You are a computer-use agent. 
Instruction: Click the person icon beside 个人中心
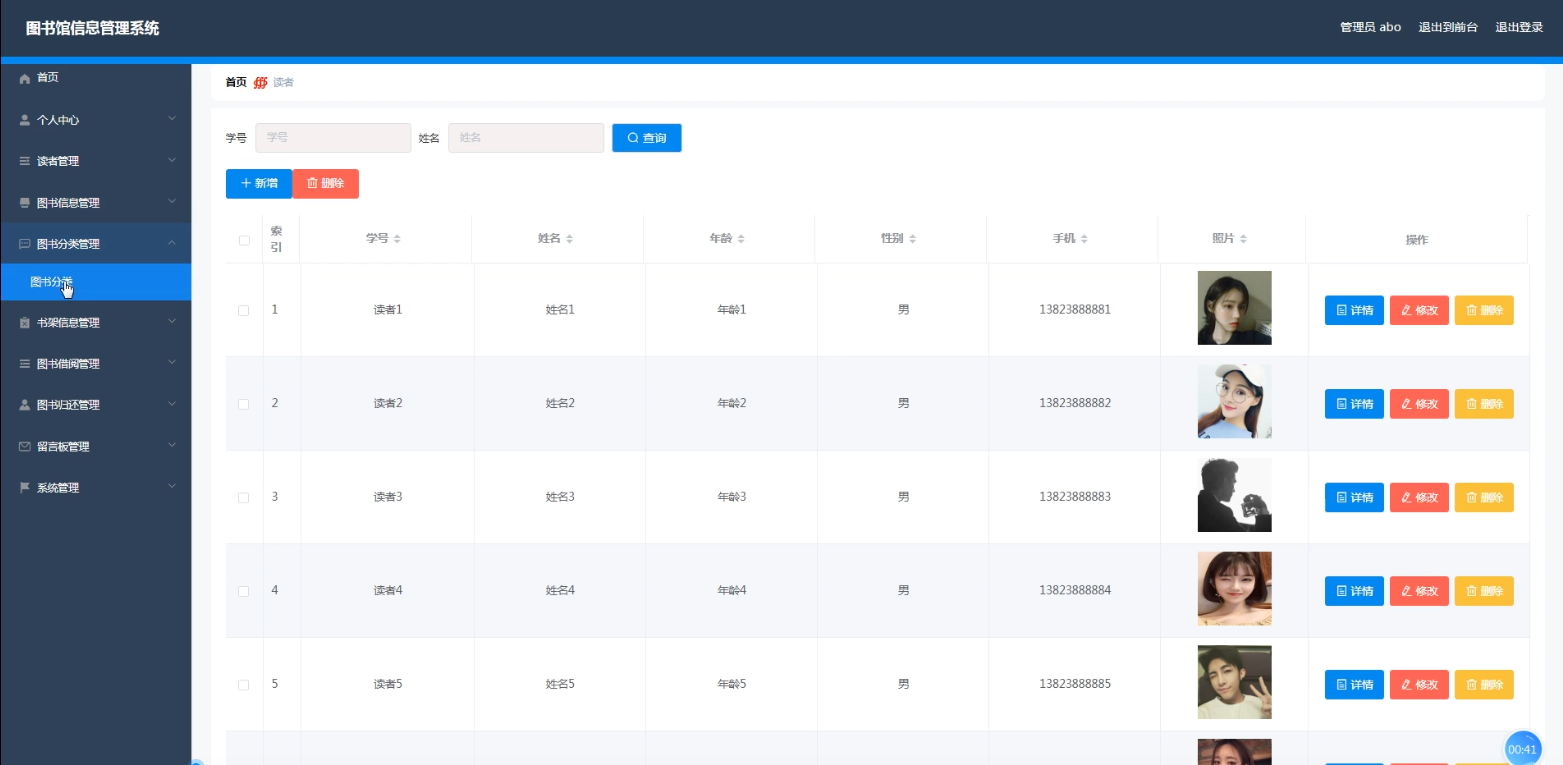click(x=25, y=120)
